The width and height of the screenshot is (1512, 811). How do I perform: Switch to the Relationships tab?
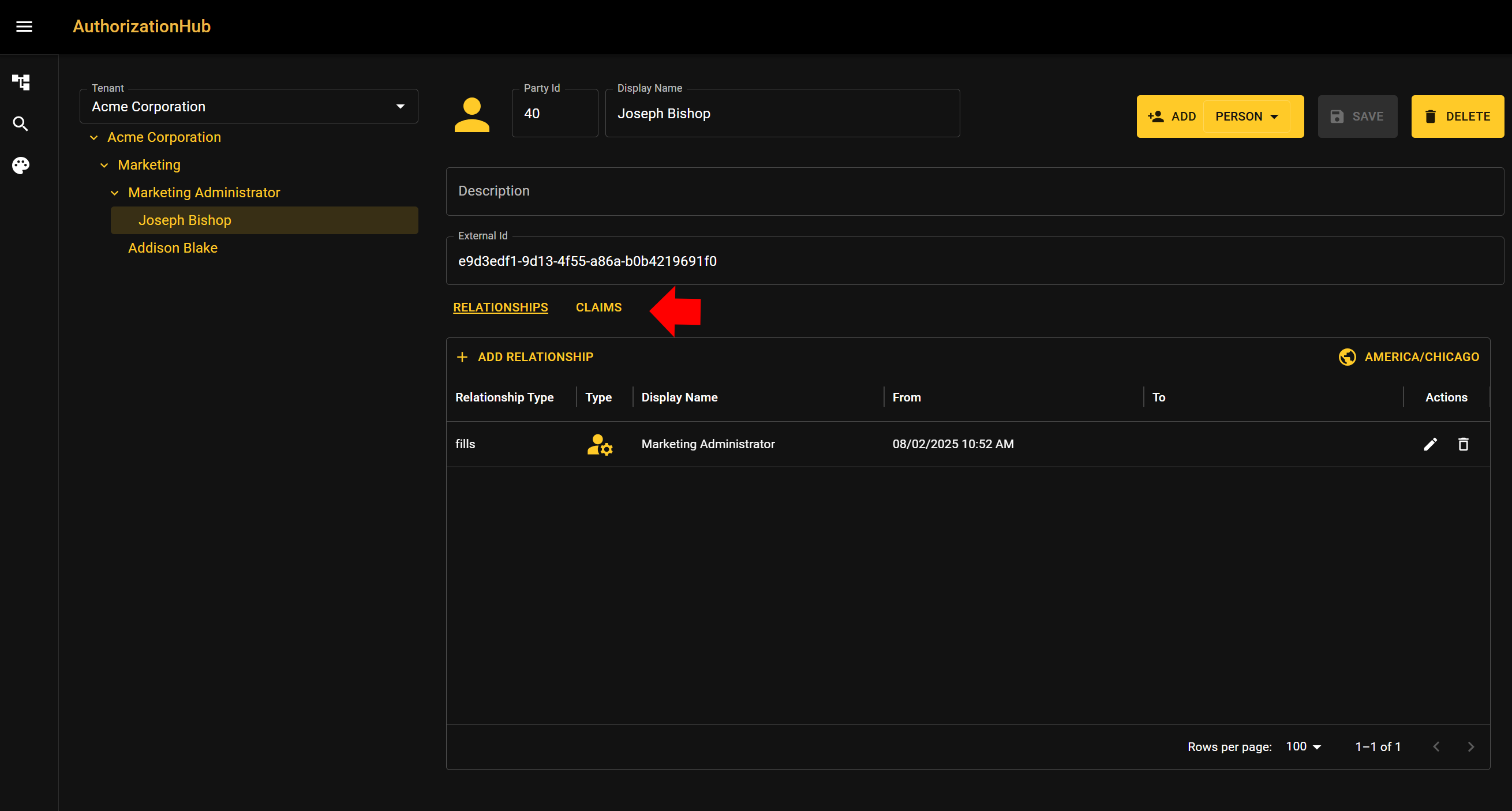click(x=500, y=307)
